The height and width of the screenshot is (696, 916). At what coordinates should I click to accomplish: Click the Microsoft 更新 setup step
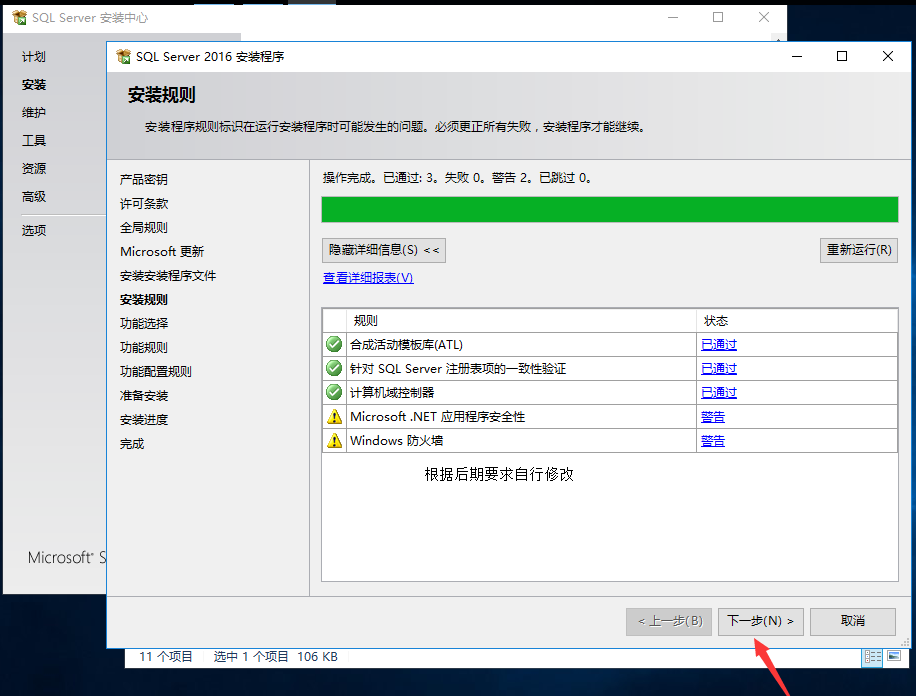coord(162,251)
